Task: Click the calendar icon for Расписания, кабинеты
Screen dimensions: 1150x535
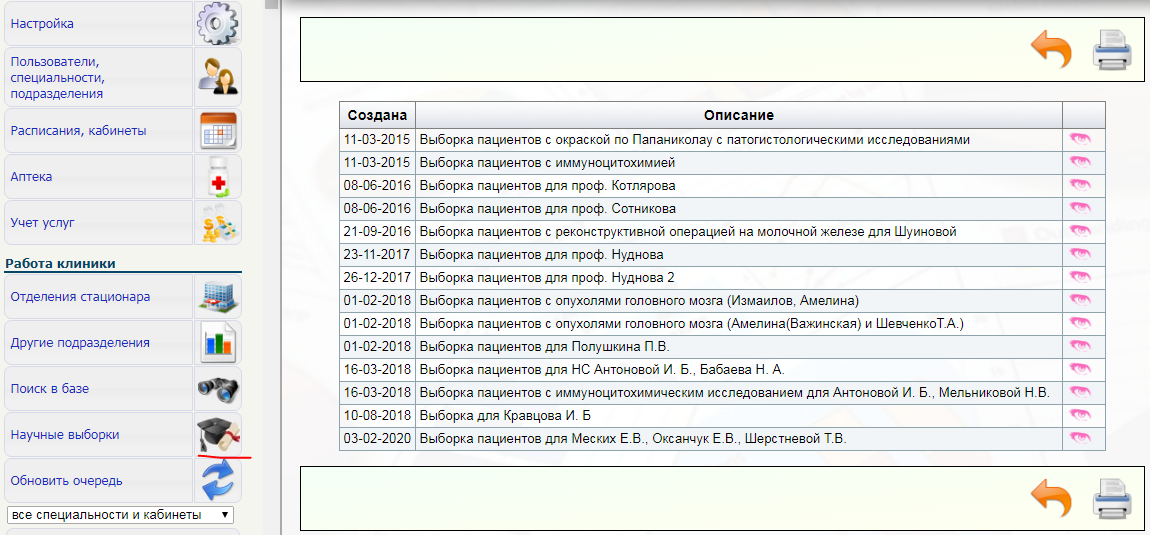Action: (217, 131)
